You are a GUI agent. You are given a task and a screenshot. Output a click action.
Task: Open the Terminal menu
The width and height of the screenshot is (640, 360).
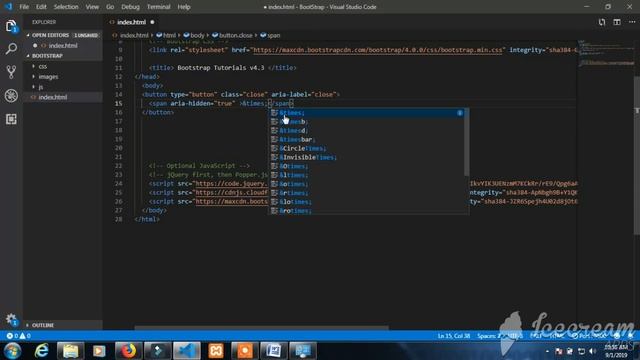[x=158, y=7]
